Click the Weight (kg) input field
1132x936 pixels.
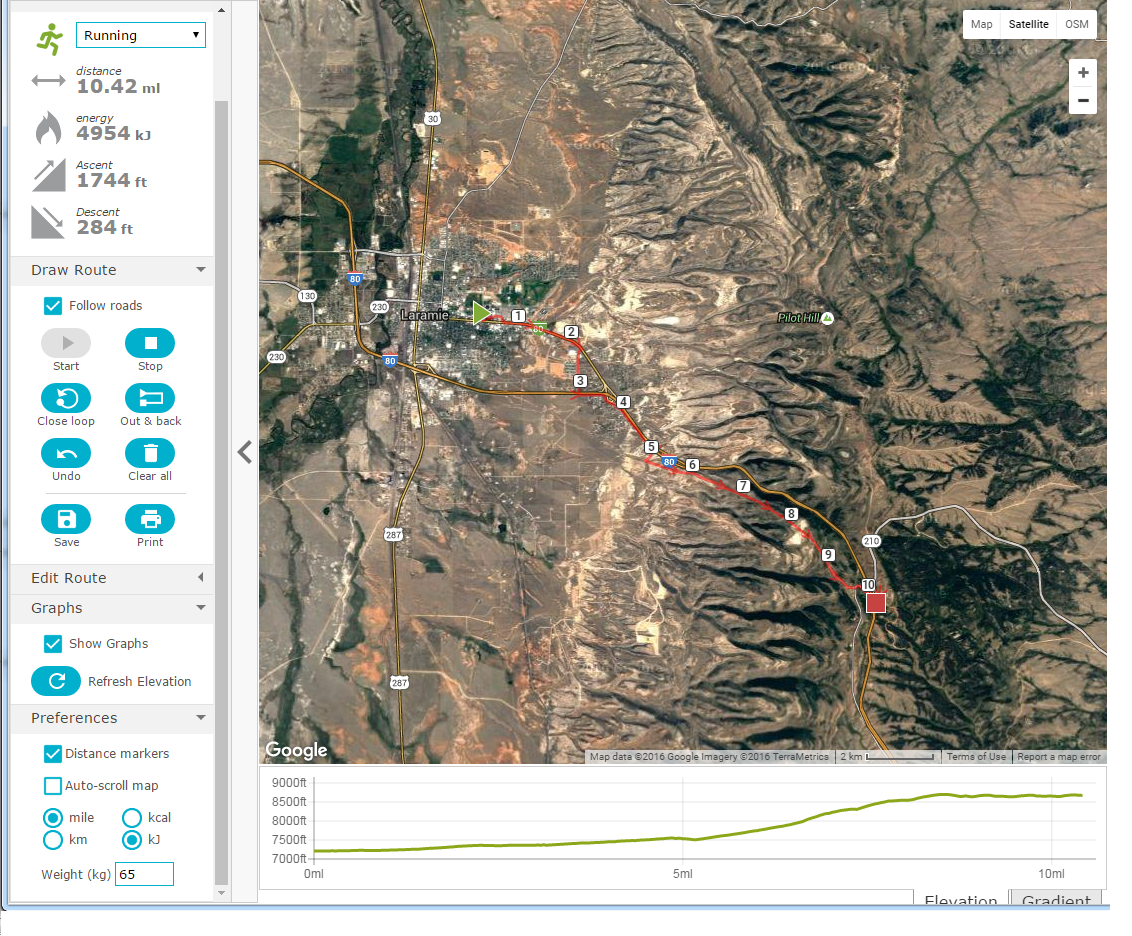[x=144, y=874]
